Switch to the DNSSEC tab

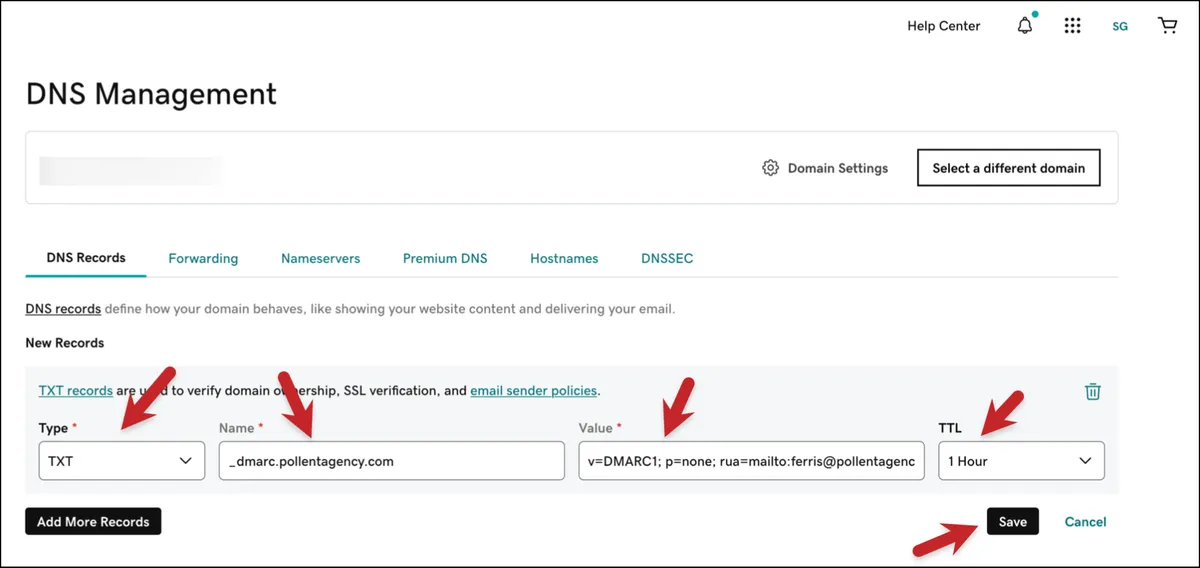point(667,258)
